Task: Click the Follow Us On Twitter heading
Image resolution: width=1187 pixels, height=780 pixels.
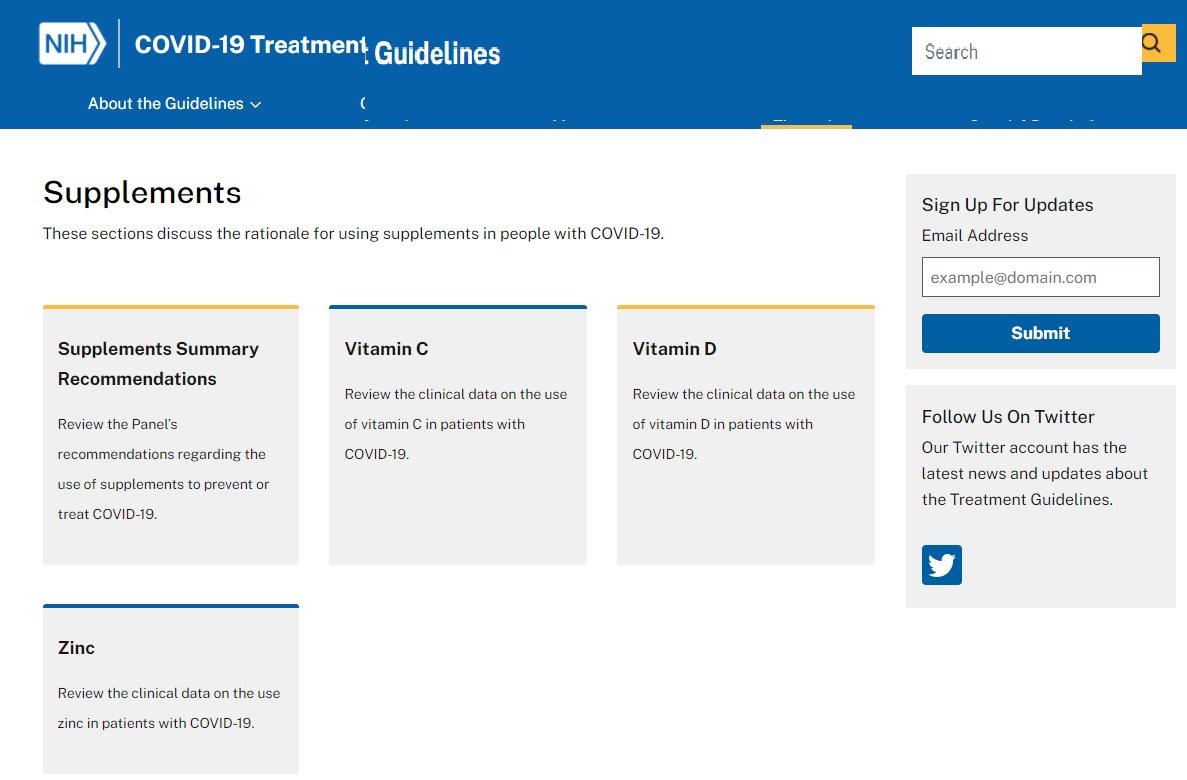Action: (1007, 417)
